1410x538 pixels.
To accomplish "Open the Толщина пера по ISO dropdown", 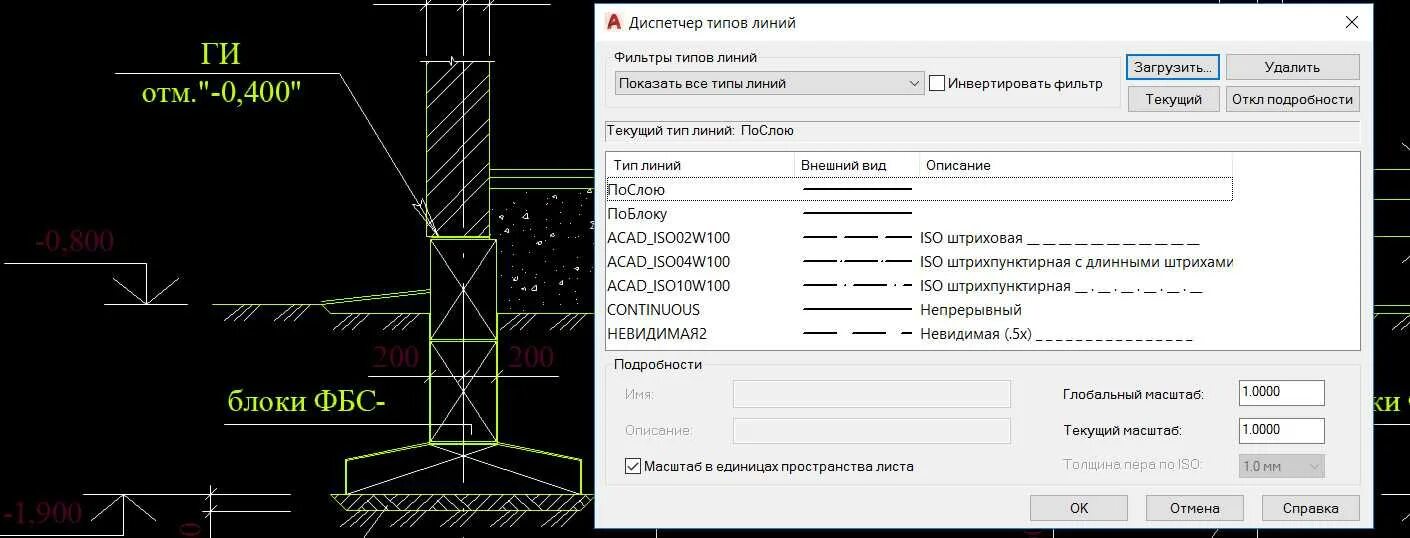I will pyautogui.click(x=1281, y=466).
